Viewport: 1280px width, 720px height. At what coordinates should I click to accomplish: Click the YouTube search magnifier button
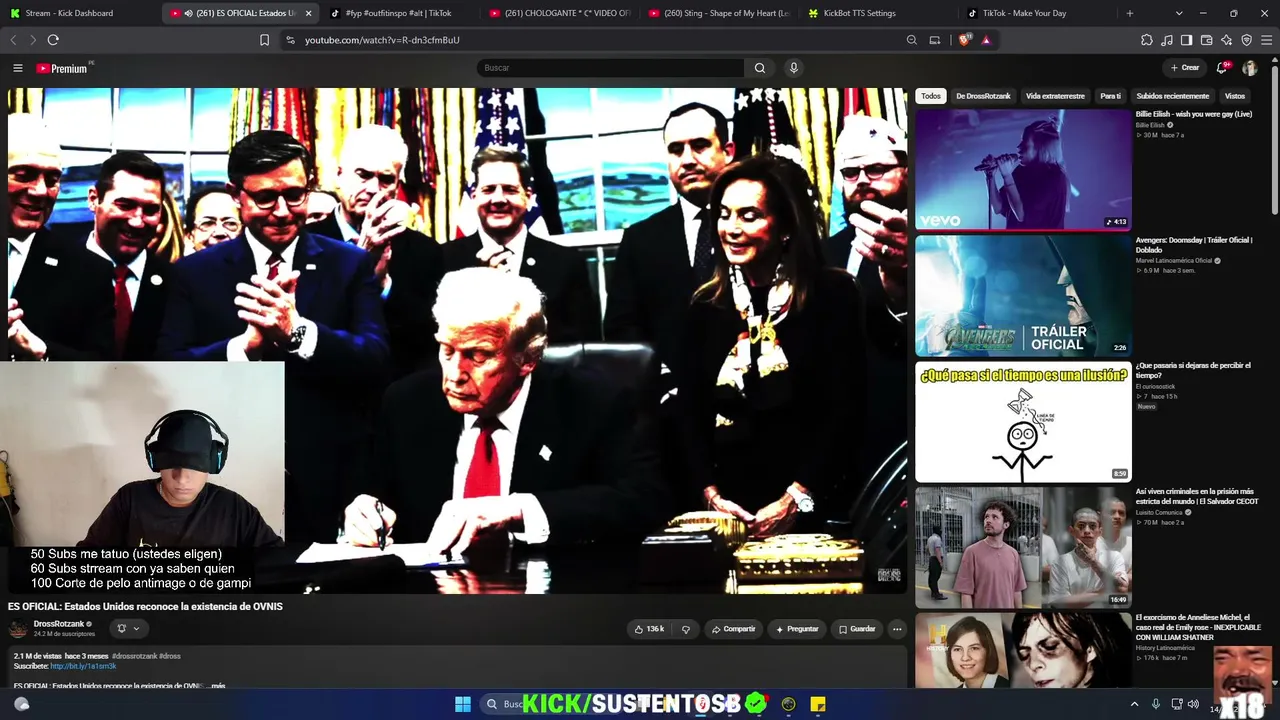[760, 68]
